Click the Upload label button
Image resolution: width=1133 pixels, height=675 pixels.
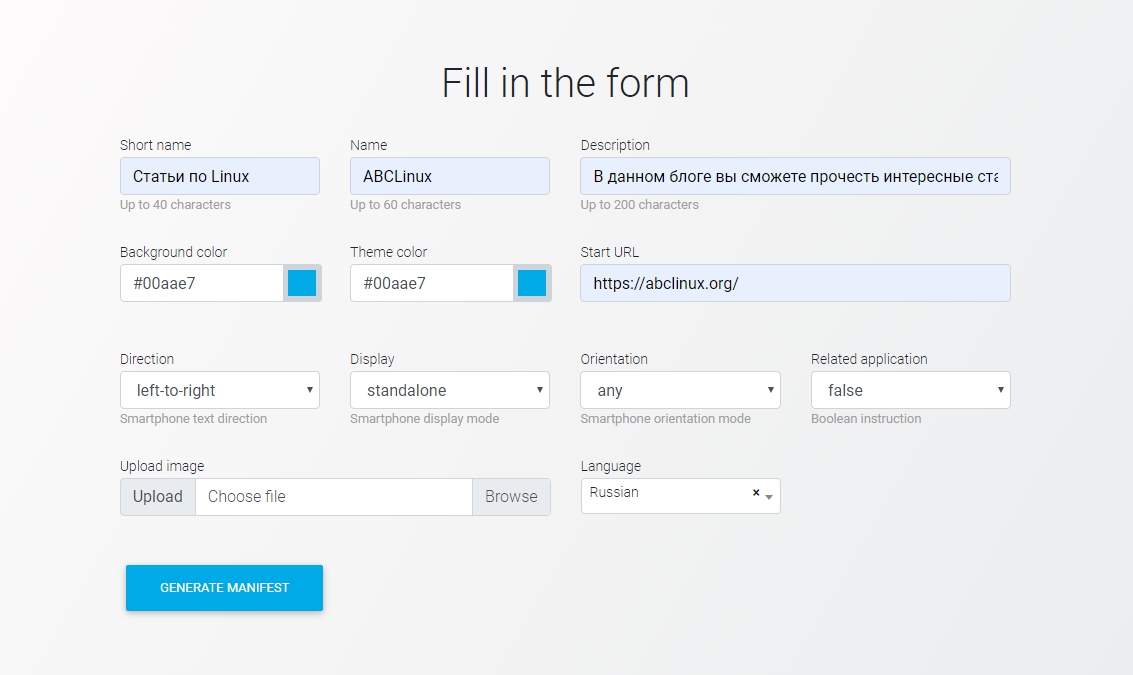tap(158, 497)
